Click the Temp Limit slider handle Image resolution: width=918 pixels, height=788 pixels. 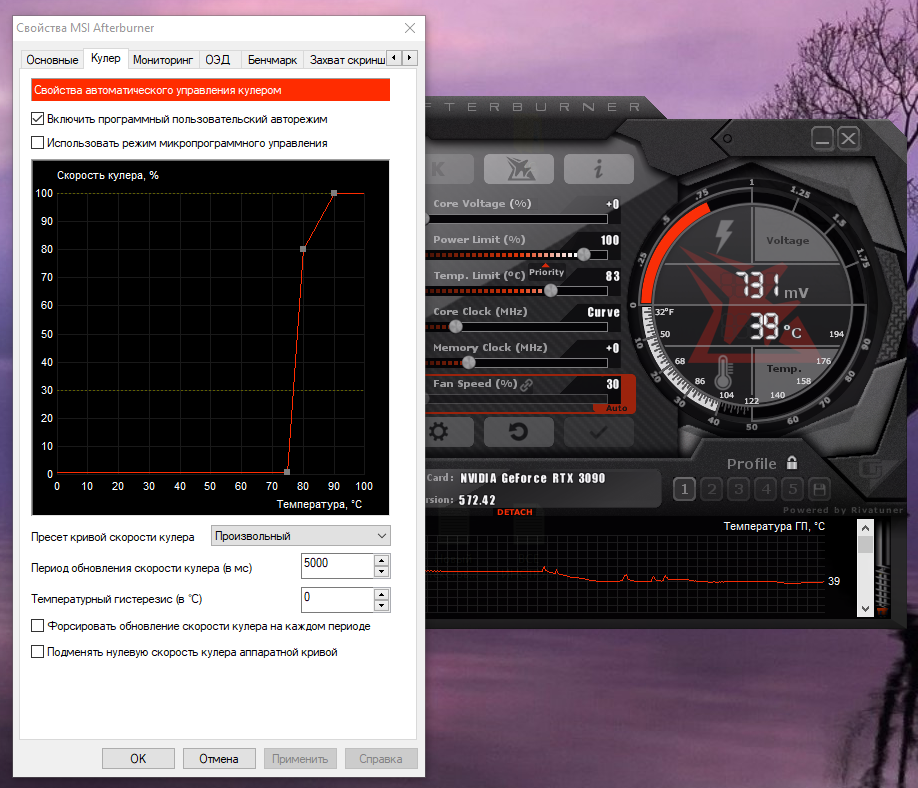coord(551,290)
